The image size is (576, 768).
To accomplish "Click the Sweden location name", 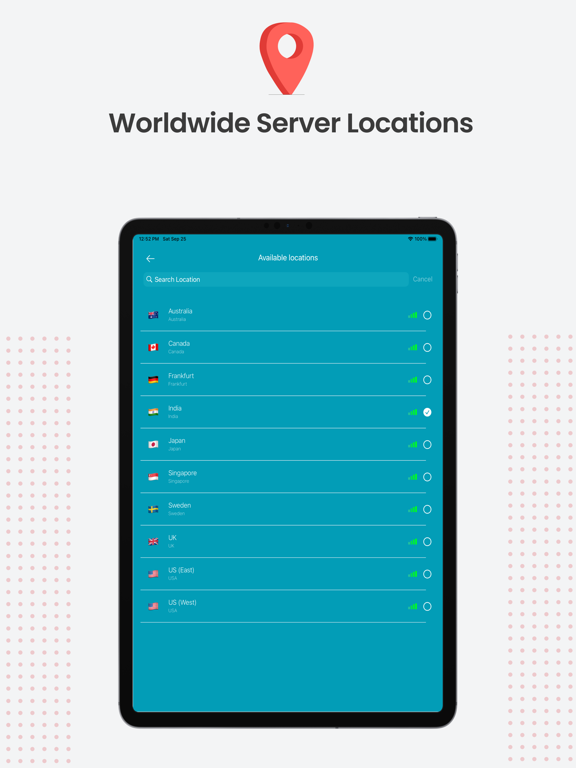I will (179, 505).
